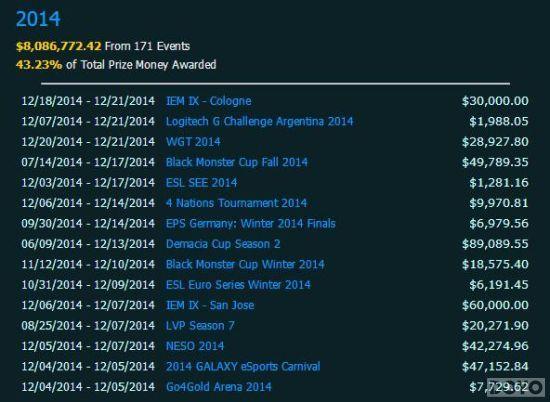Click the $8,086,772.42 total prize amount
This screenshot has width=550, height=402.
pos(59,46)
